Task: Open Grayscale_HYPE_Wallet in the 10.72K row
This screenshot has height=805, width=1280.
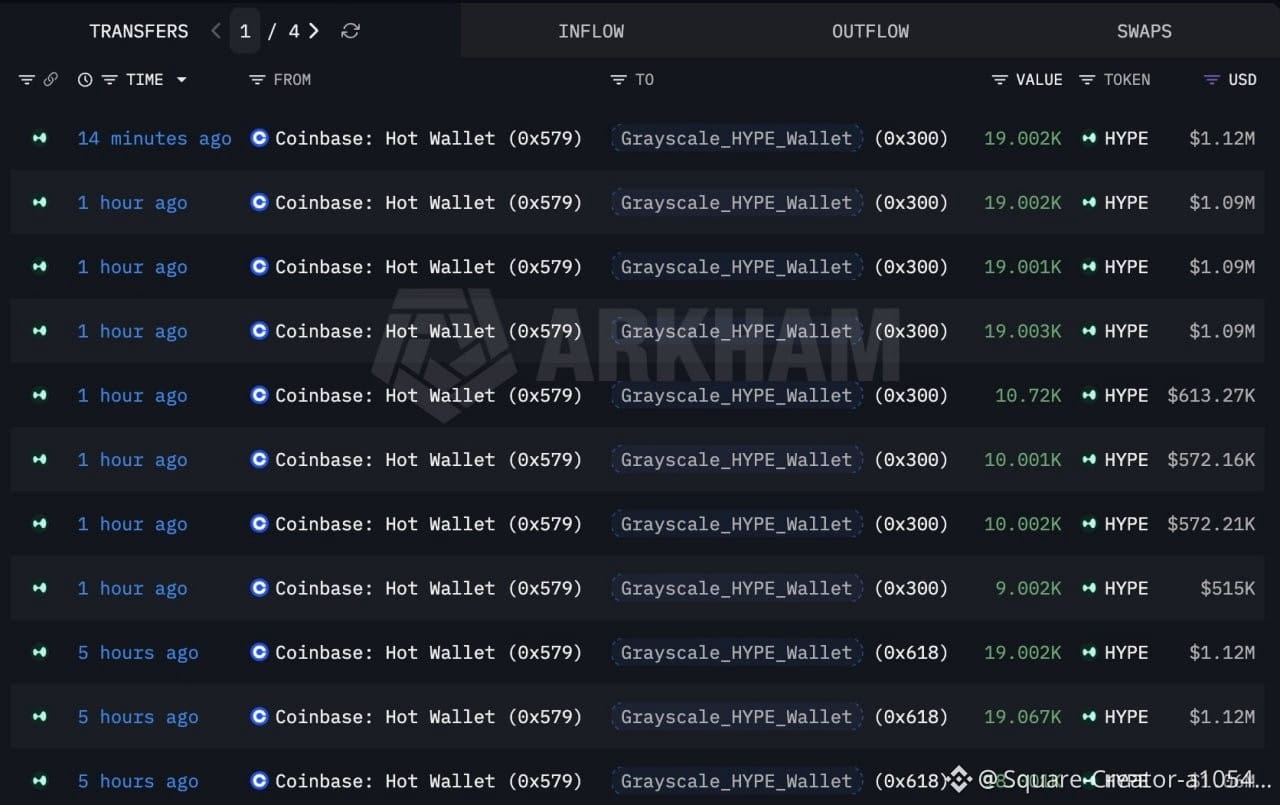Action: click(x=737, y=395)
